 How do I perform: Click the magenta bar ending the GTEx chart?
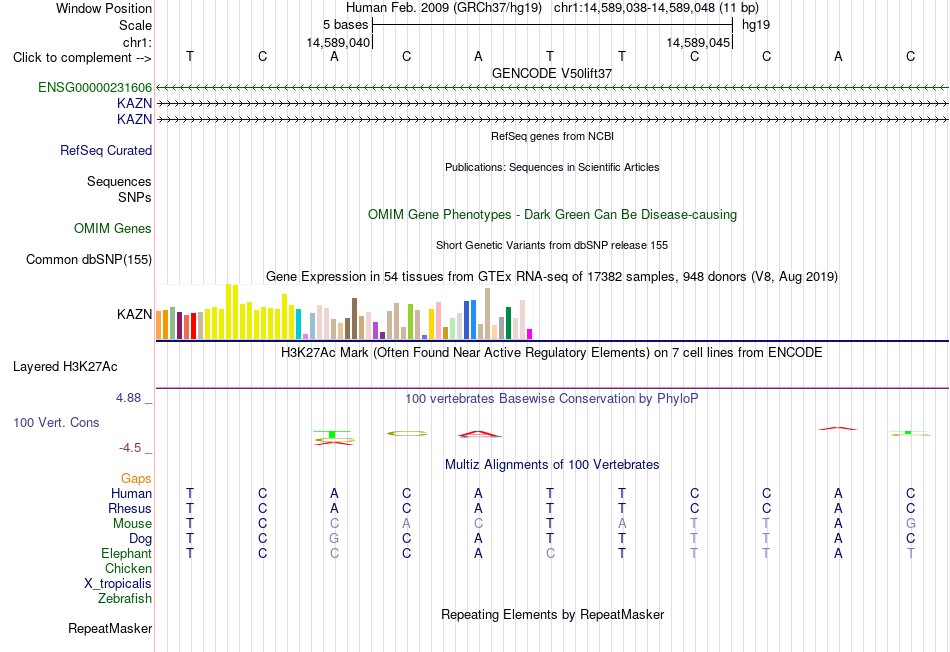pos(530,334)
